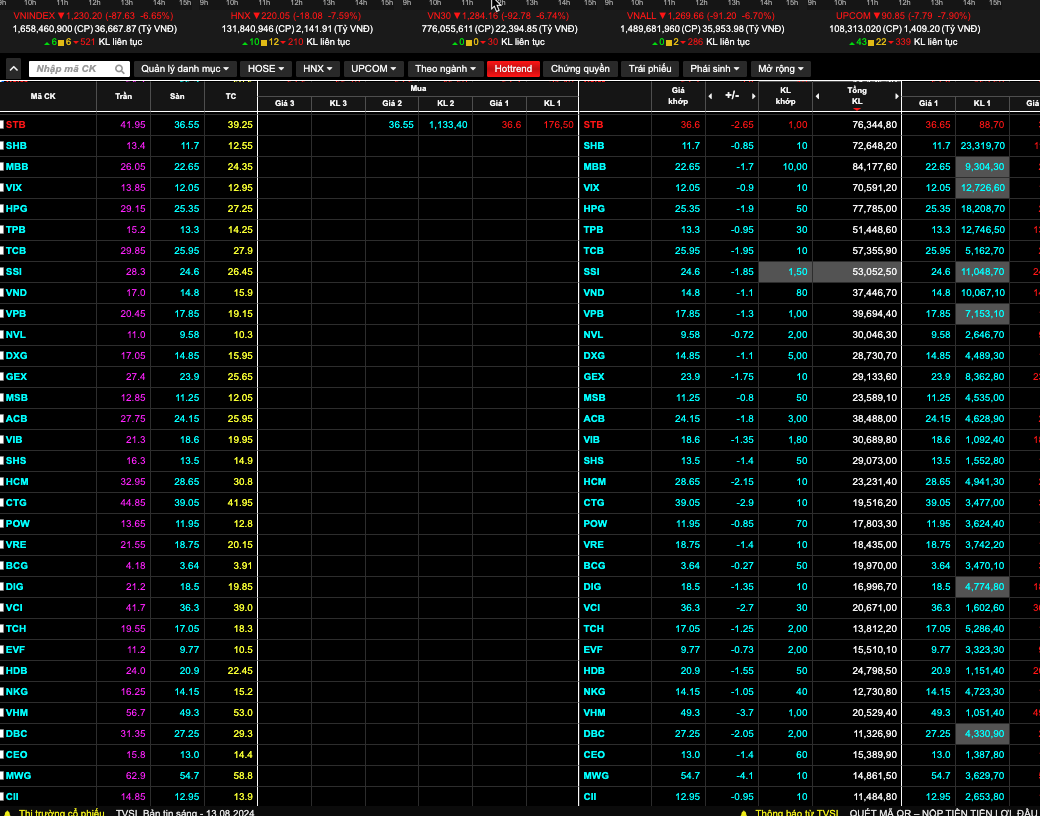Click the Mã CK column header
The width and height of the screenshot is (1040, 816).
click(43, 96)
